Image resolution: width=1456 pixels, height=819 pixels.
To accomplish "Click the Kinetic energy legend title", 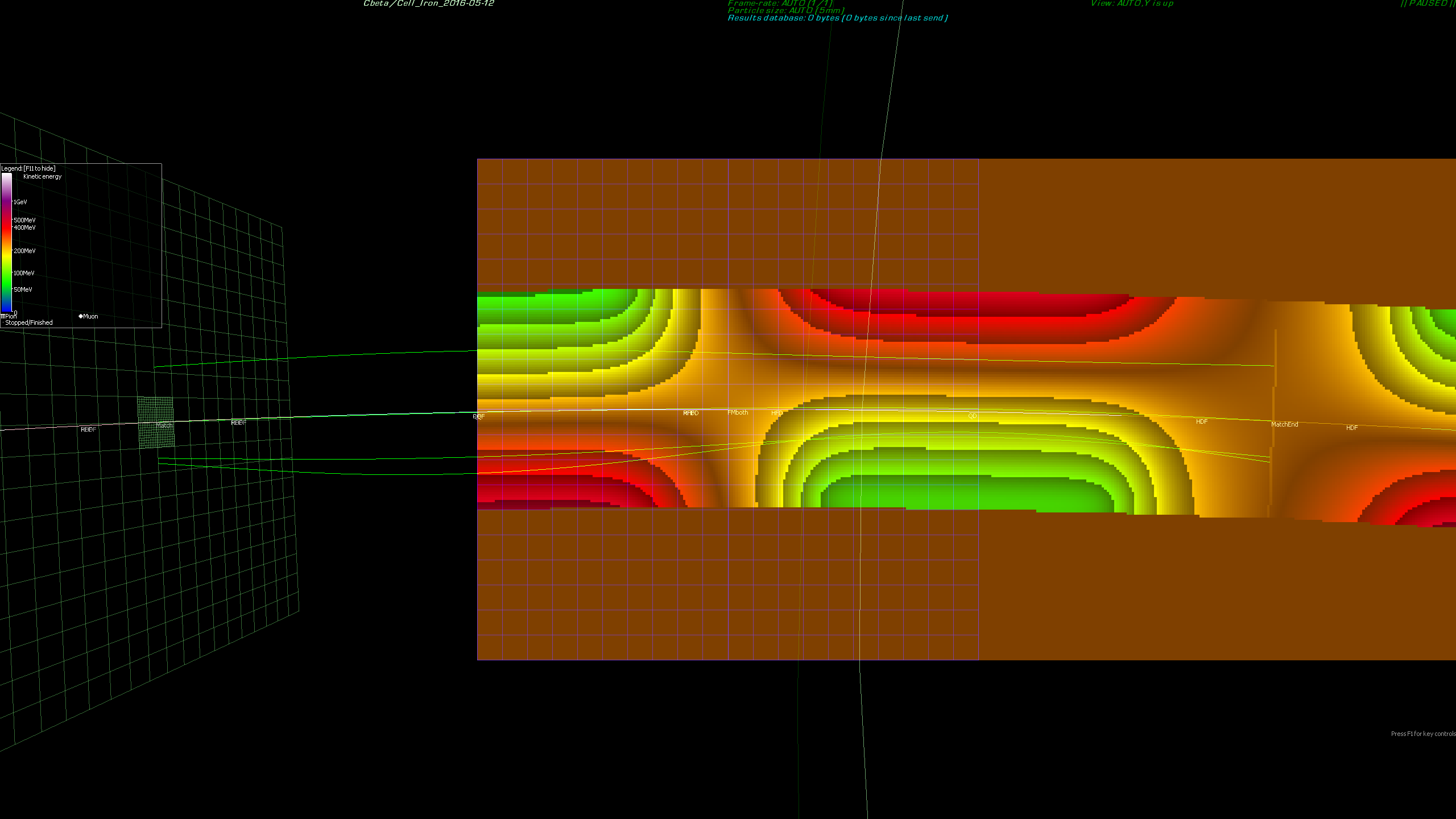I will (x=42, y=176).
